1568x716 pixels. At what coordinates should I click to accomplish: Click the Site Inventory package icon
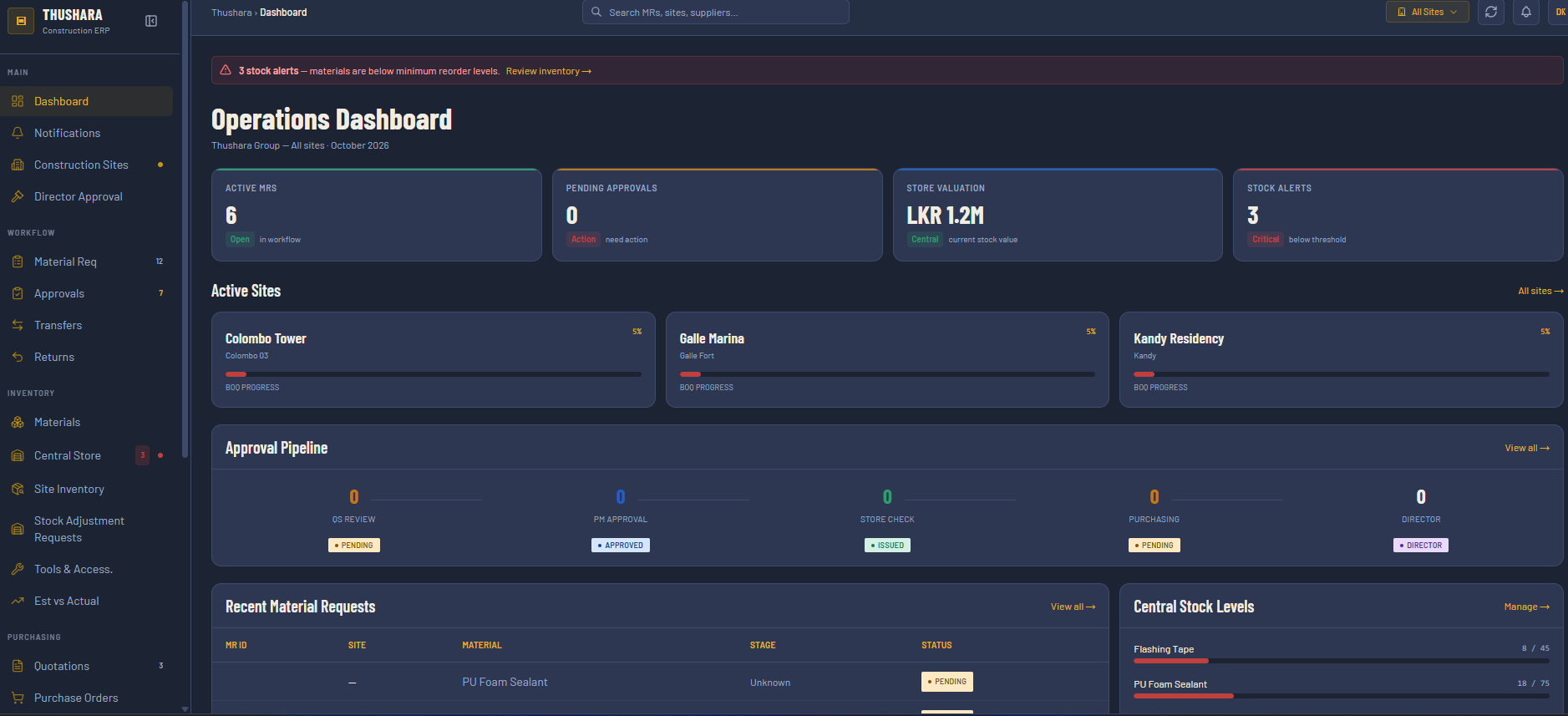18,489
